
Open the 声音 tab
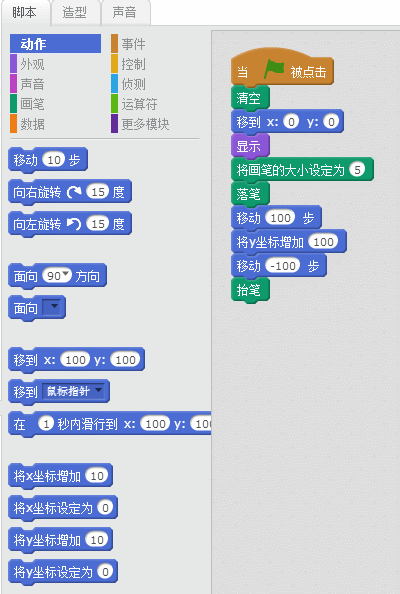click(125, 13)
